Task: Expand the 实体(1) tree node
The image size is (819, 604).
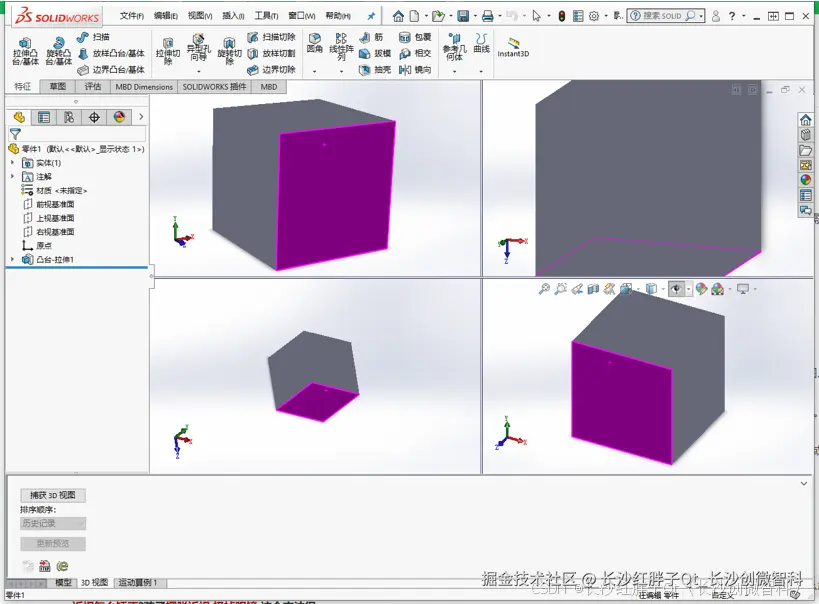Action: [11, 163]
